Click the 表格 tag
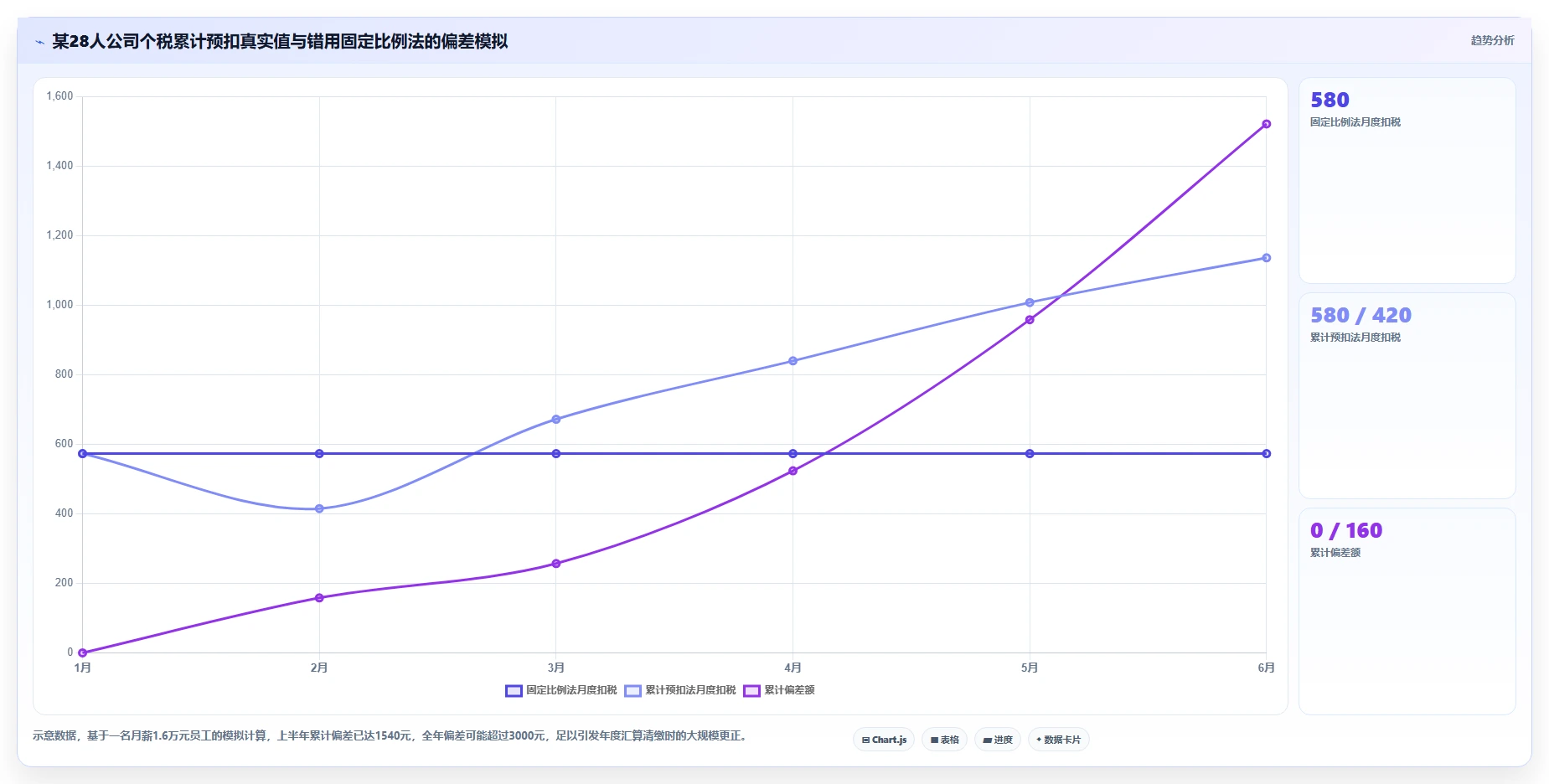Viewport: 1549px width, 784px height. tap(944, 740)
